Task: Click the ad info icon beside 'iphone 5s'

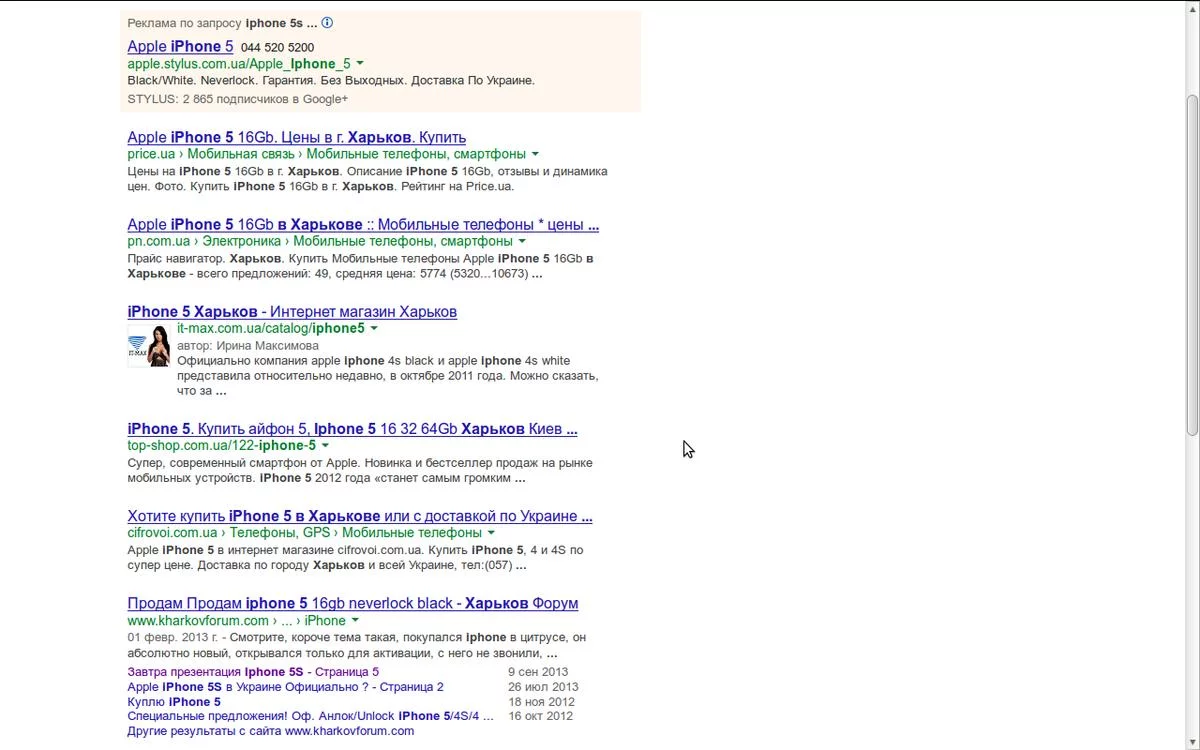Action: 327,22
